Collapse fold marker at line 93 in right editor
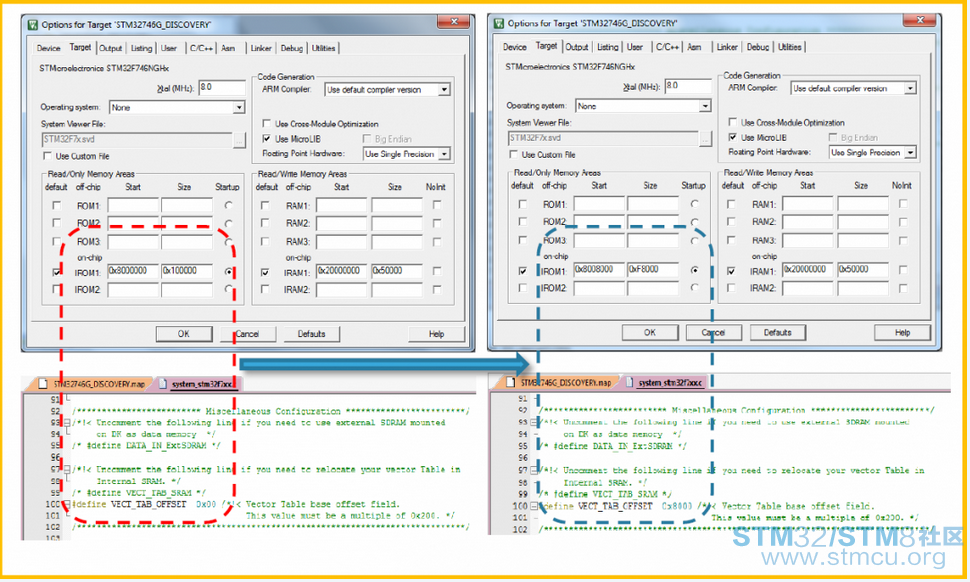970x582 pixels. (533, 422)
